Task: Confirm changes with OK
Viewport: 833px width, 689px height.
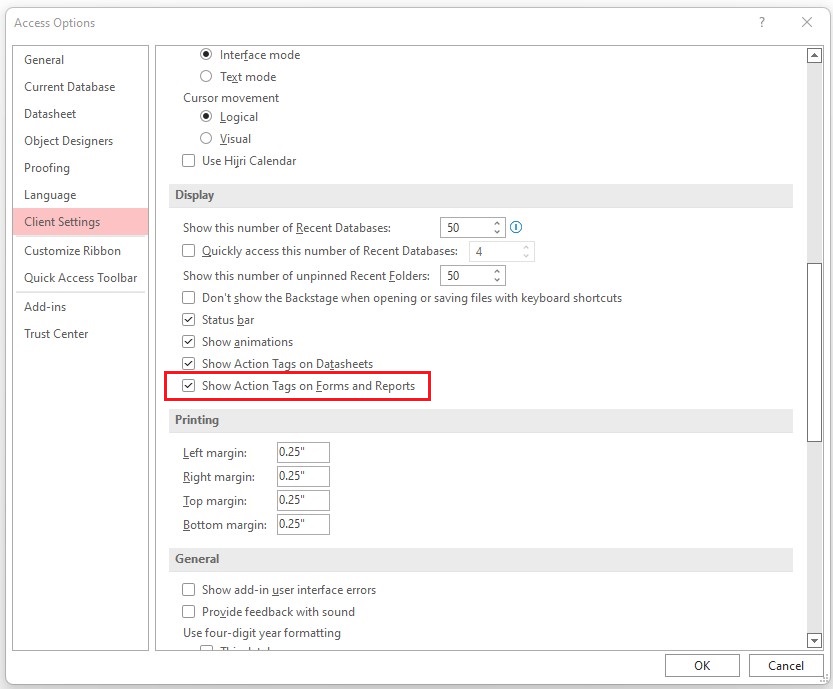Action: (702, 665)
